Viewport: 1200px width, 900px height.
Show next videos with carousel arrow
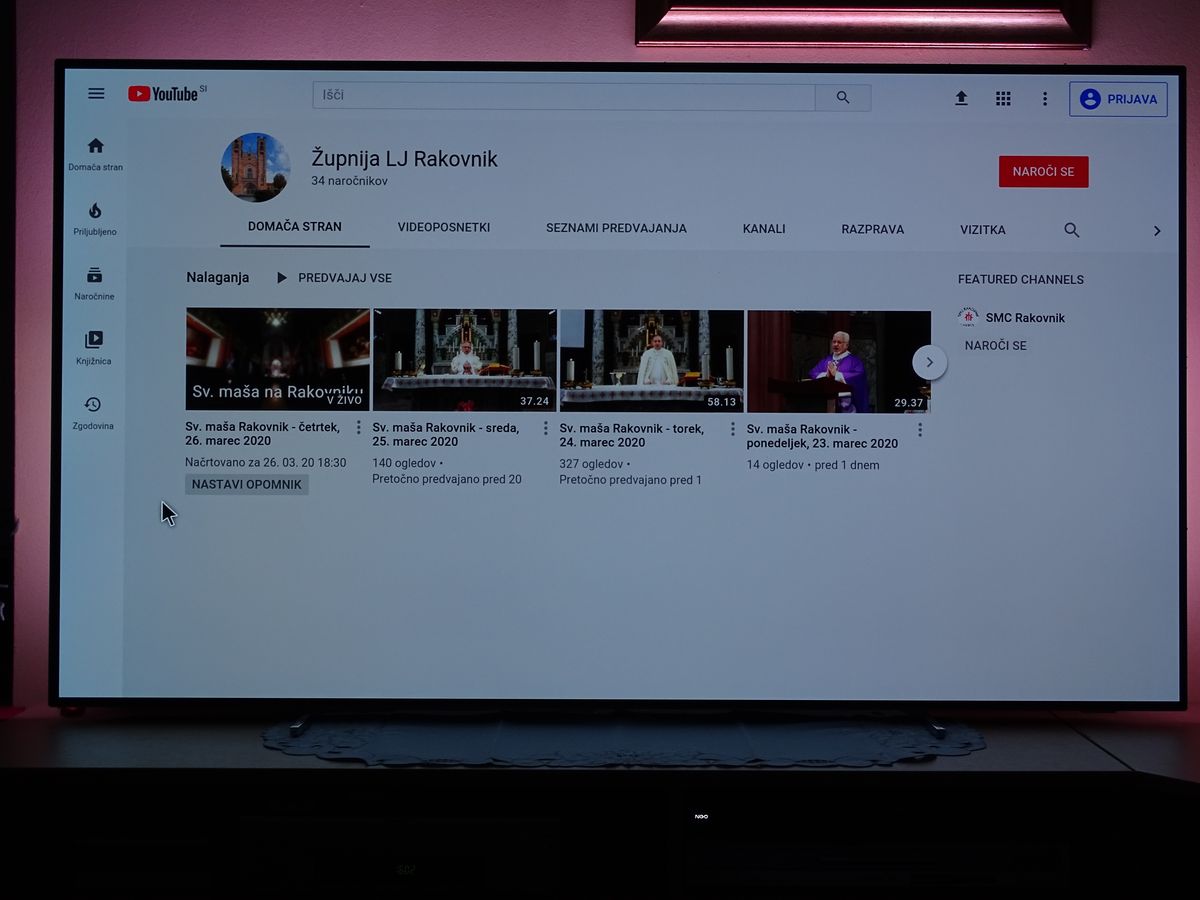[x=929, y=362]
